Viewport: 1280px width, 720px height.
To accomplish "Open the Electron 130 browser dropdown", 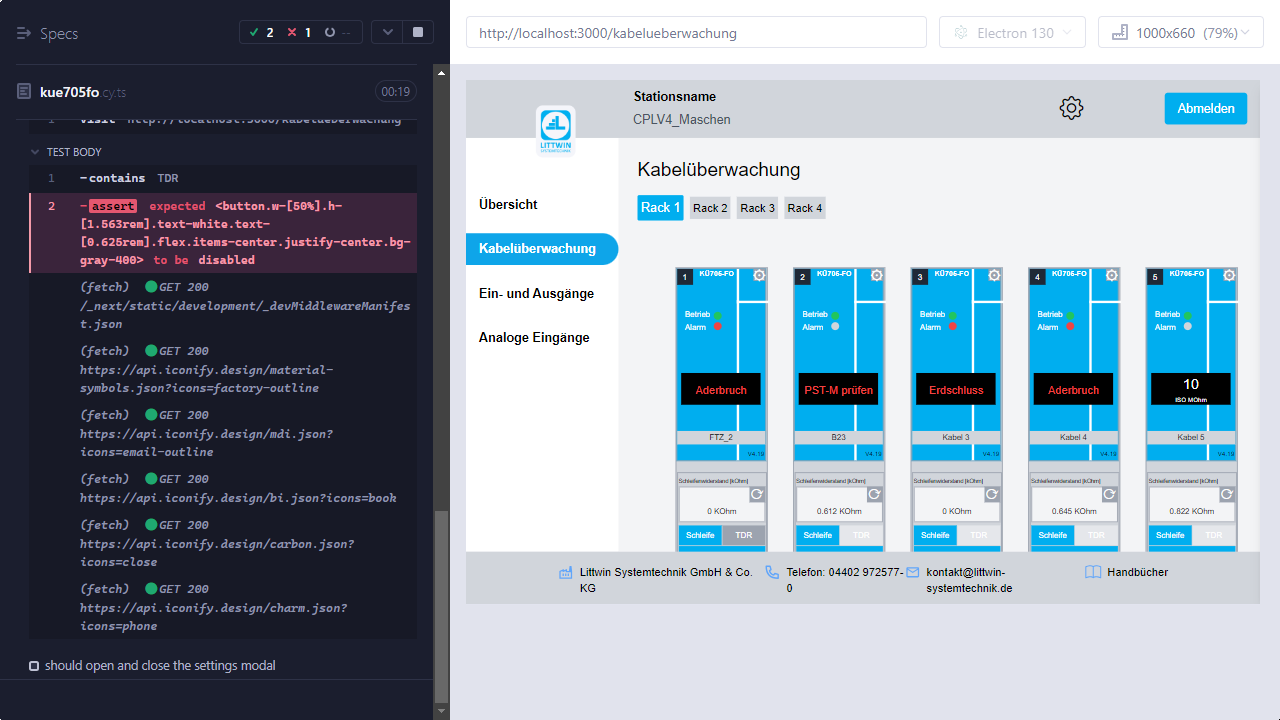I will pyautogui.click(x=1012, y=33).
